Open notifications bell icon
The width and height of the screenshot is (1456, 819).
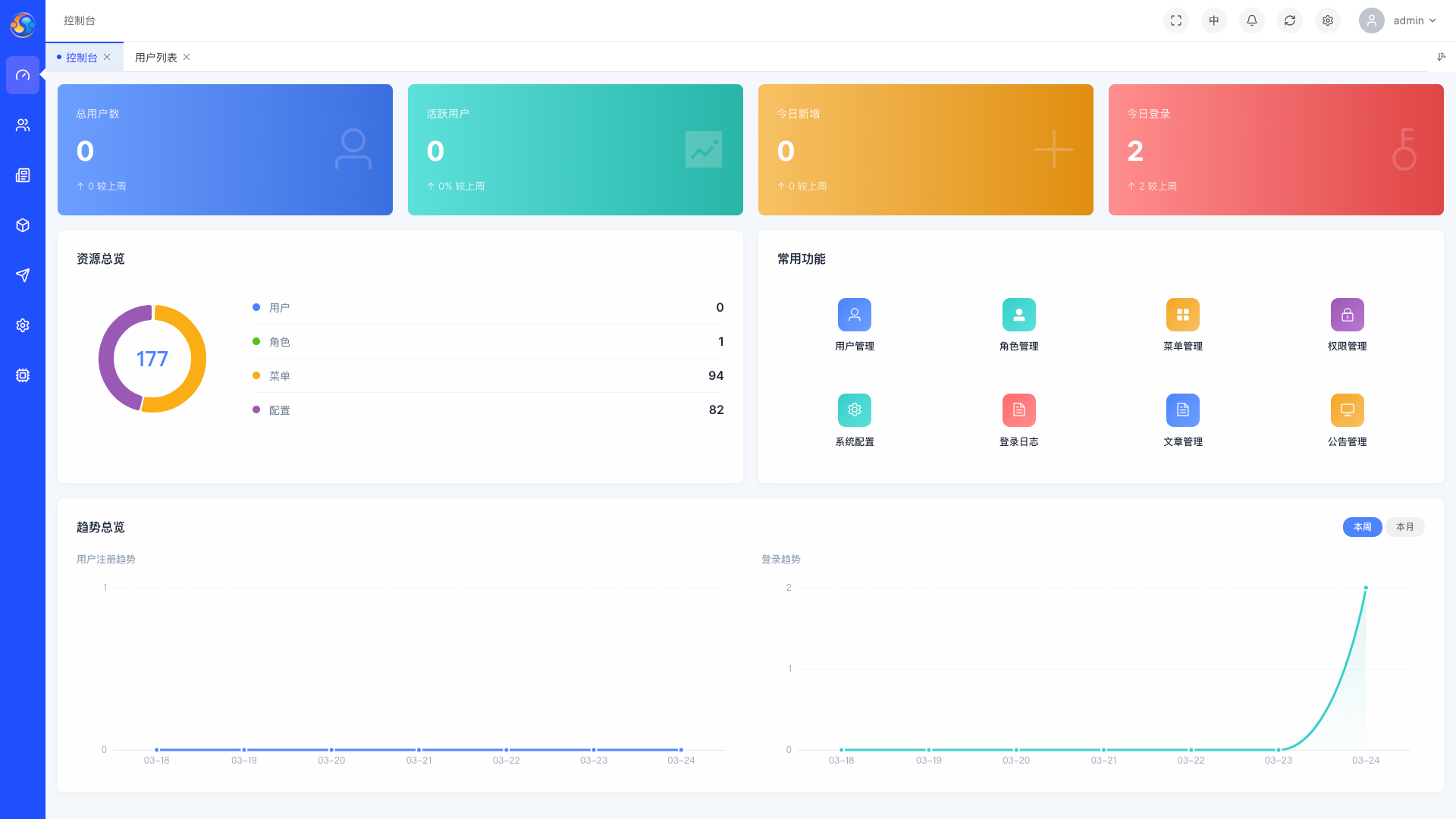1252,20
